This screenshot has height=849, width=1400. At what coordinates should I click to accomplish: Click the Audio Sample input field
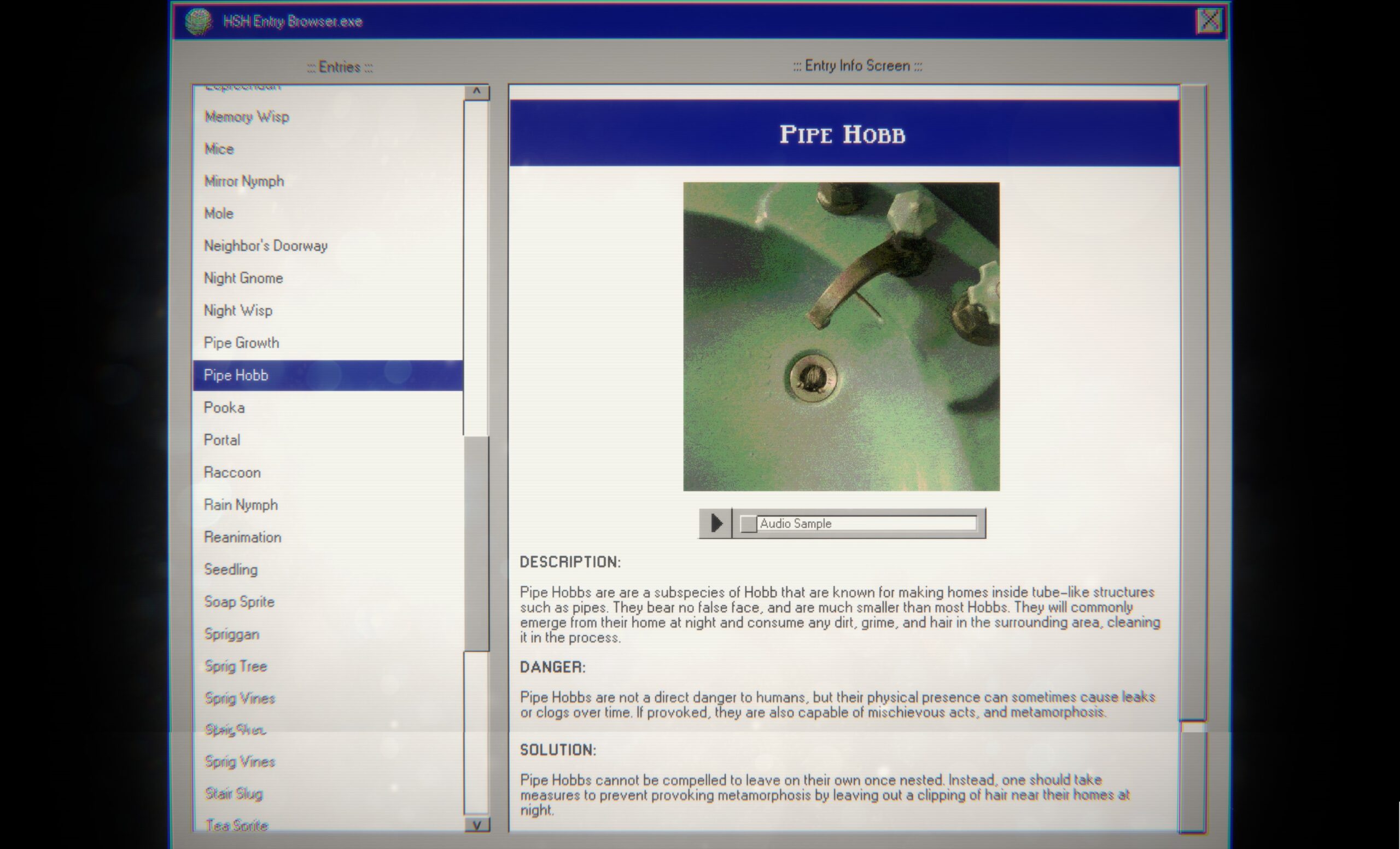click(865, 522)
